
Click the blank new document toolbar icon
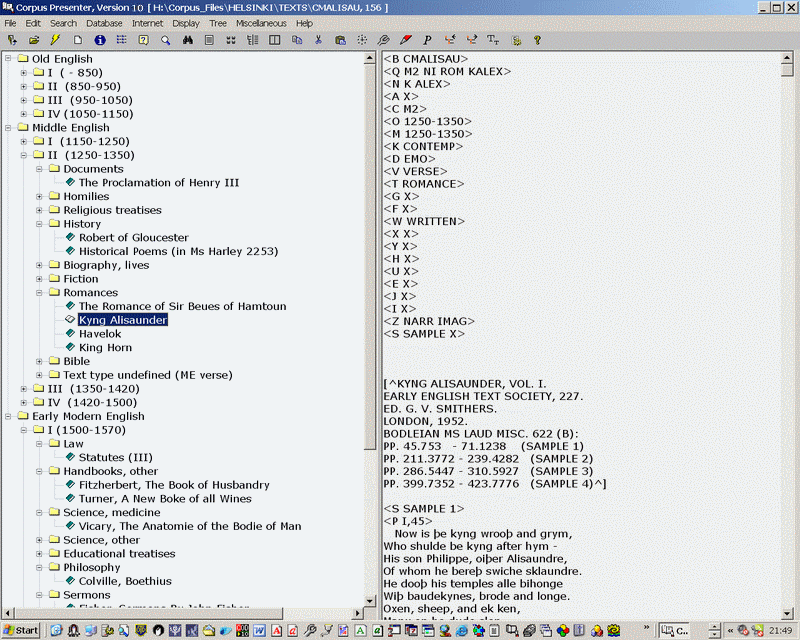(78, 40)
